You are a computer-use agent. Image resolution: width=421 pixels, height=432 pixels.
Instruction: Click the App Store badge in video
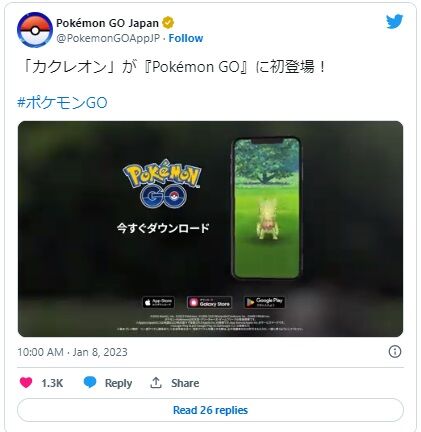[158, 302]
